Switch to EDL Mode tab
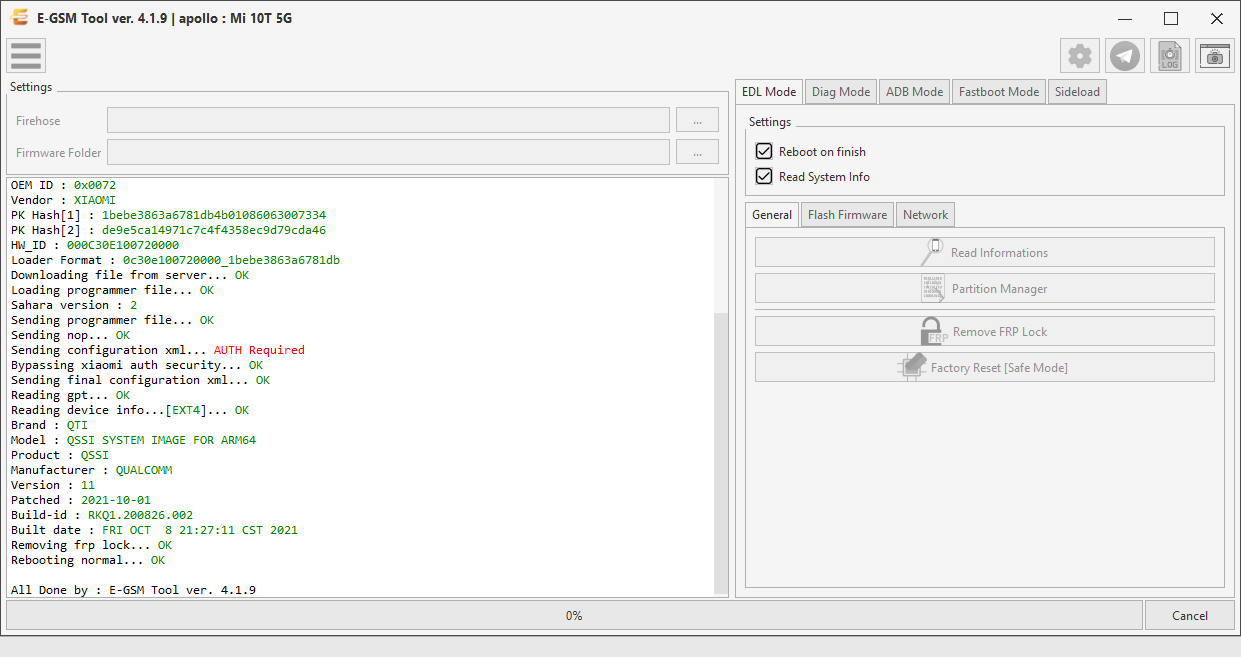 click(769, 91)
